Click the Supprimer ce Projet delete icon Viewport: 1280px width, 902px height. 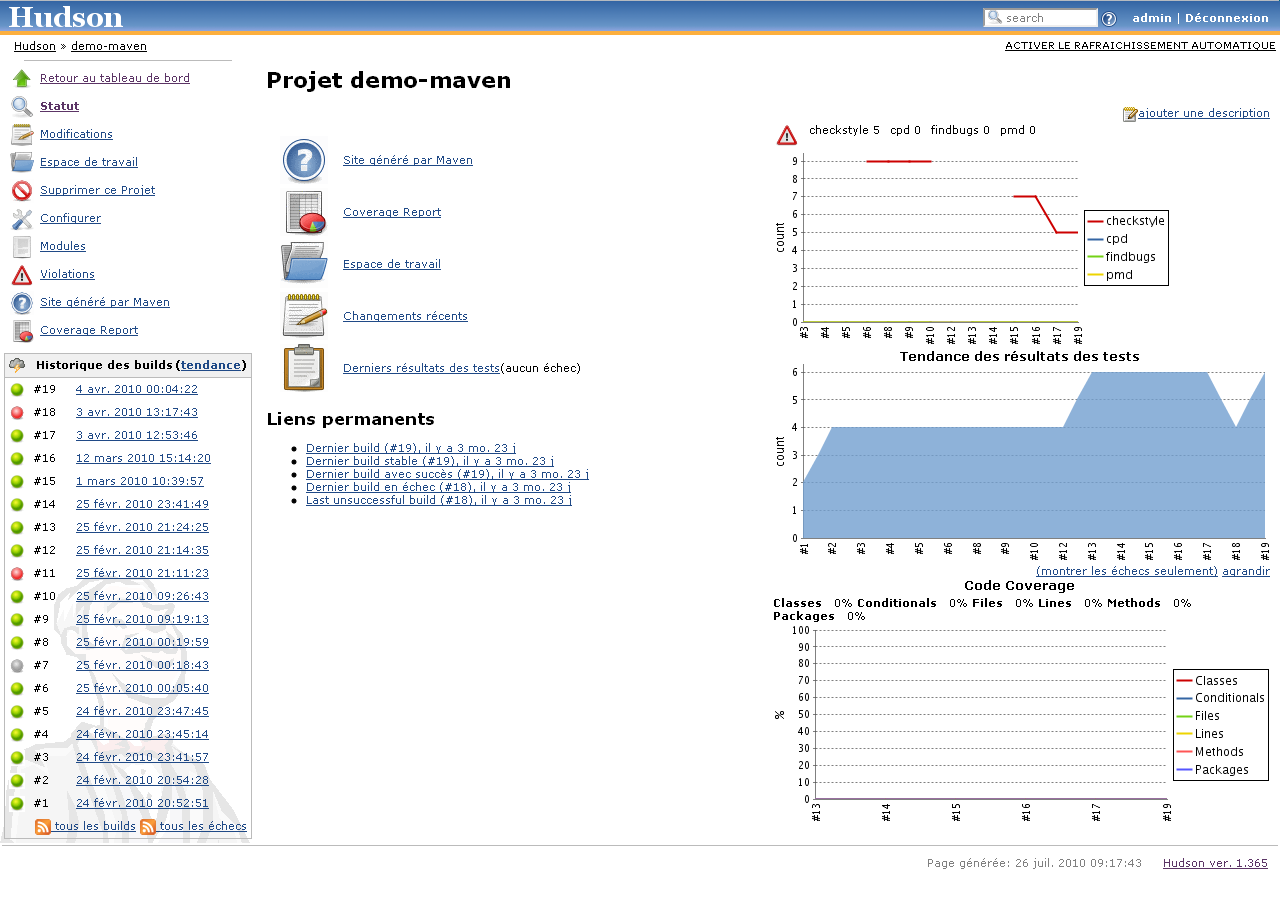click(x=22, y=191)
